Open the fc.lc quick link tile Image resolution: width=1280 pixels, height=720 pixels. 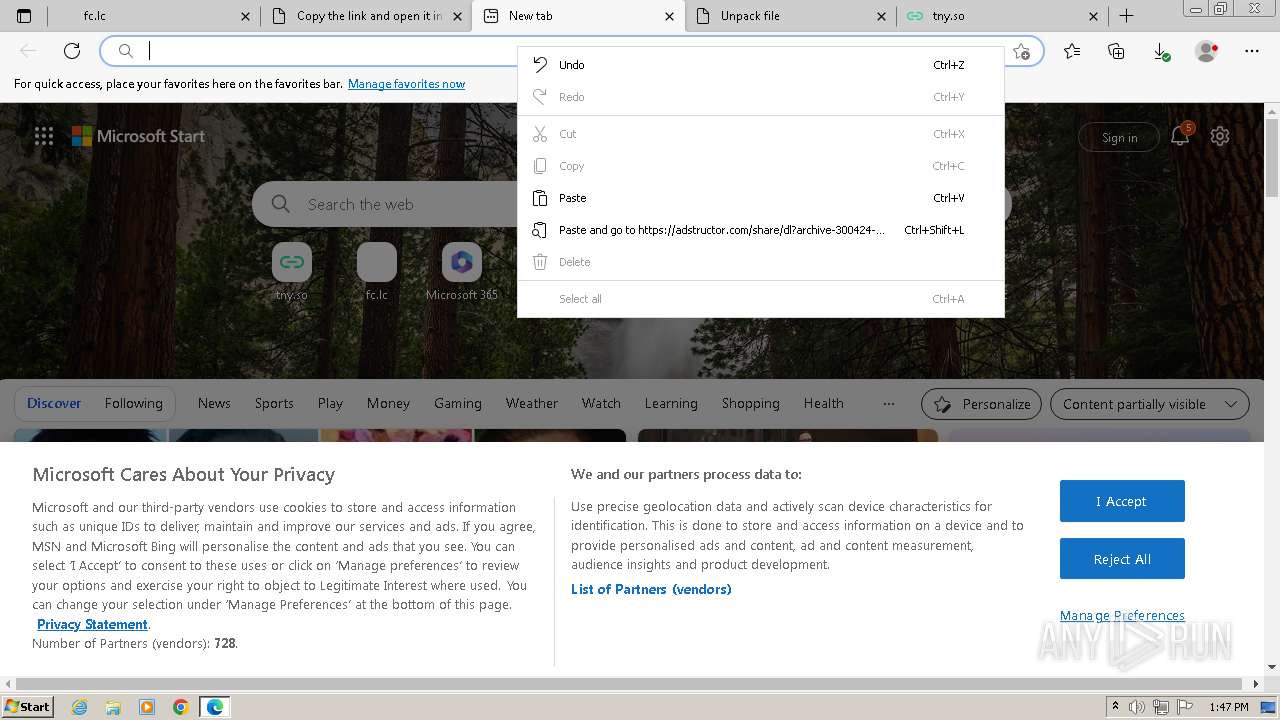(377, 271)
